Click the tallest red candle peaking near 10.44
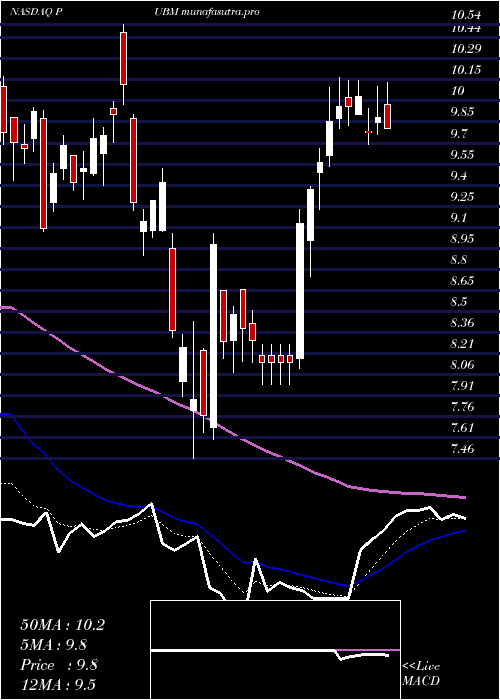500x700 pixels. pos(124,58)
